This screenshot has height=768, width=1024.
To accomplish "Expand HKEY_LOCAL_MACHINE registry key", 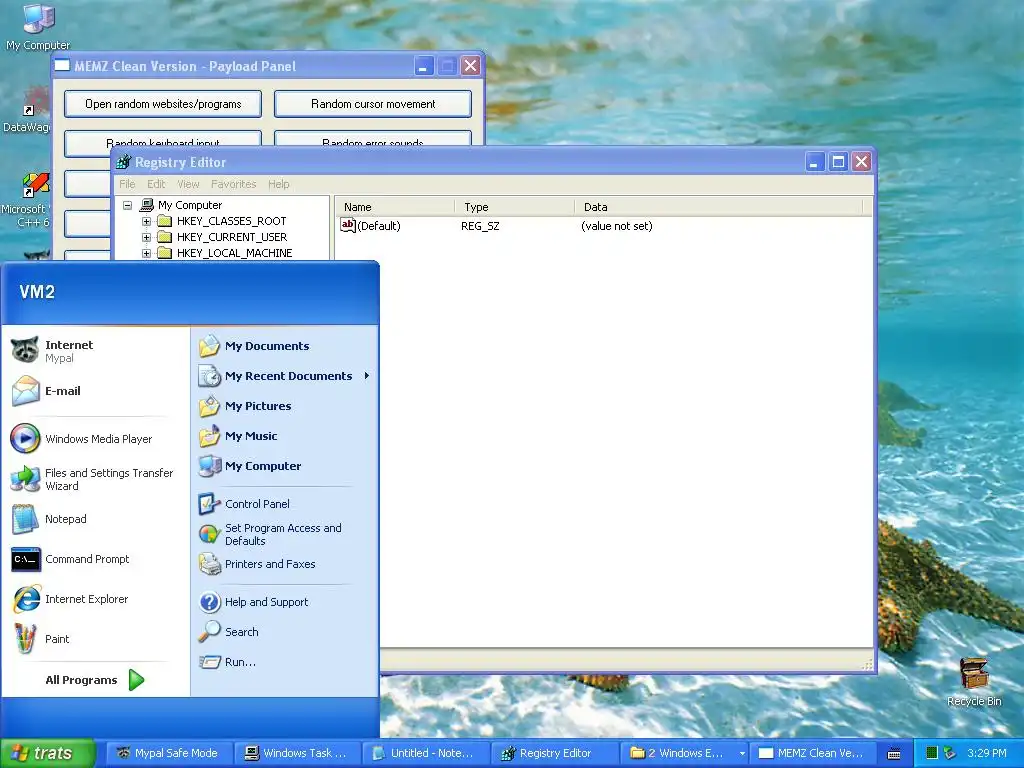I will [146, 253].
